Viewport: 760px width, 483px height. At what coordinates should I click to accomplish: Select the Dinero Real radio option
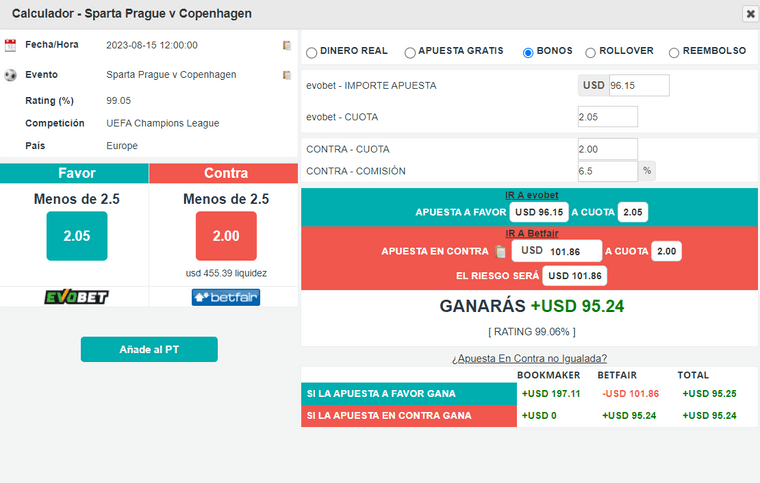(312, 52)
